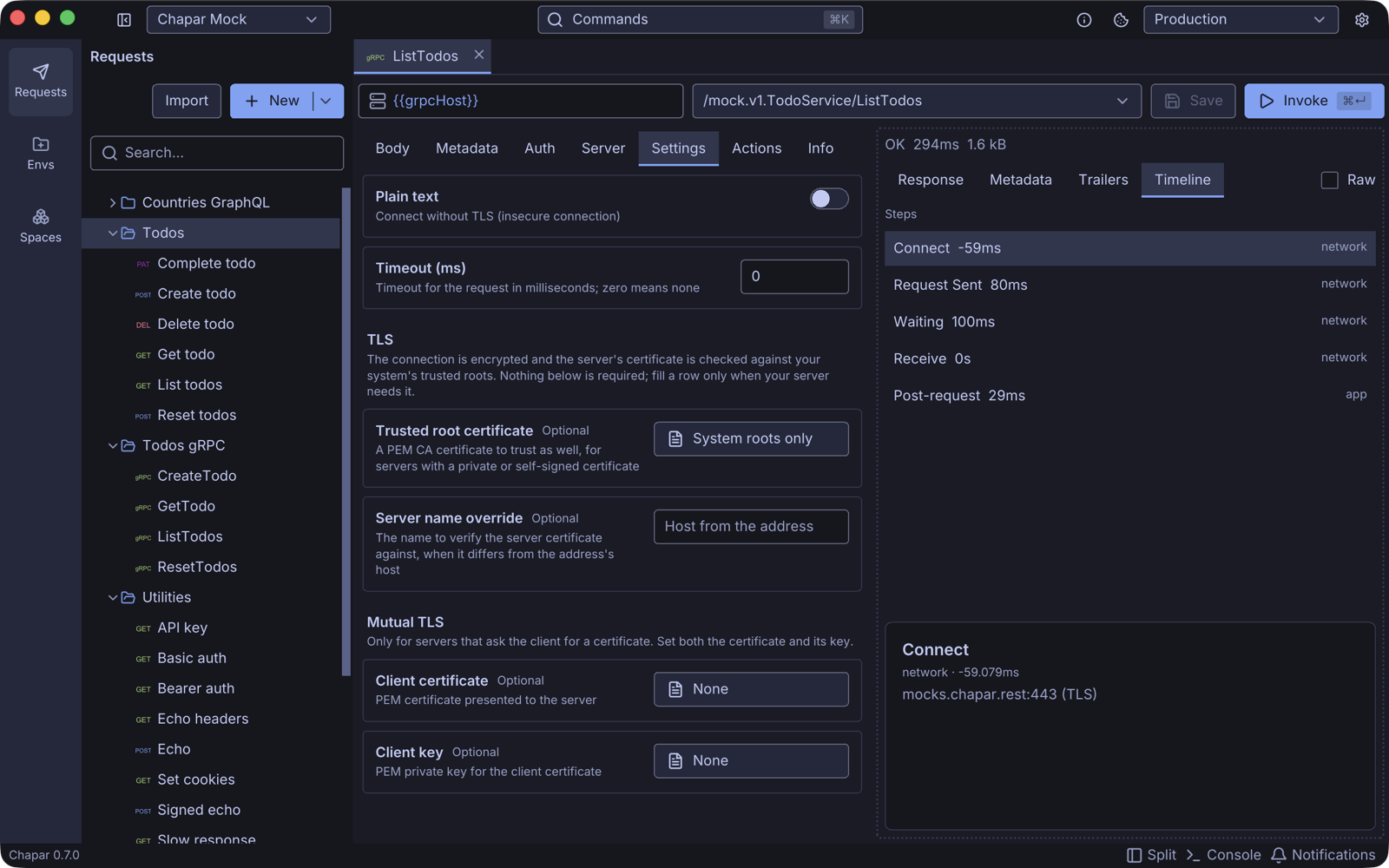Click the Save button
This screenshot has height=868, width=1389.
(1193, 101)
